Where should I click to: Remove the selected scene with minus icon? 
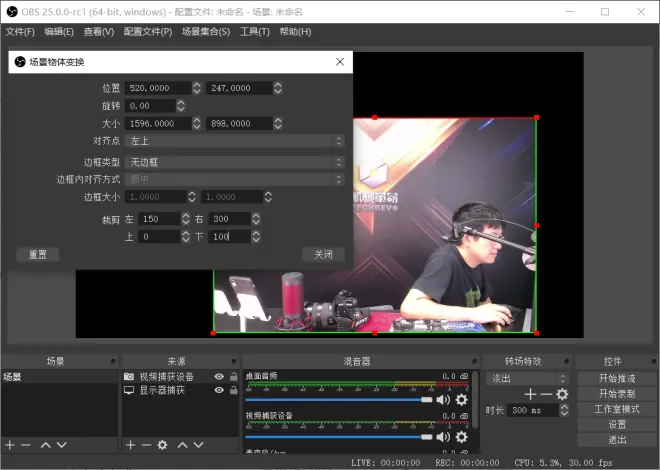tap(26, 445)
